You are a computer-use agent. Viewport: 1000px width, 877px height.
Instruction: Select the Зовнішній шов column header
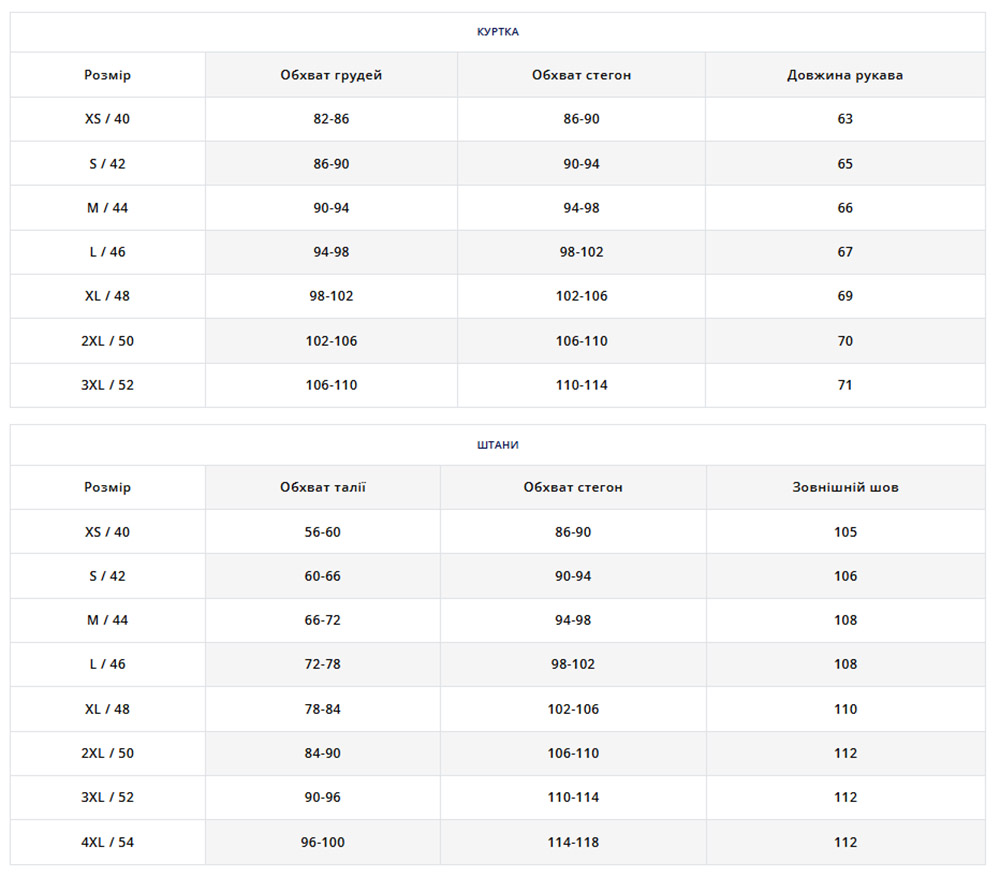click(x=845, y=487)
